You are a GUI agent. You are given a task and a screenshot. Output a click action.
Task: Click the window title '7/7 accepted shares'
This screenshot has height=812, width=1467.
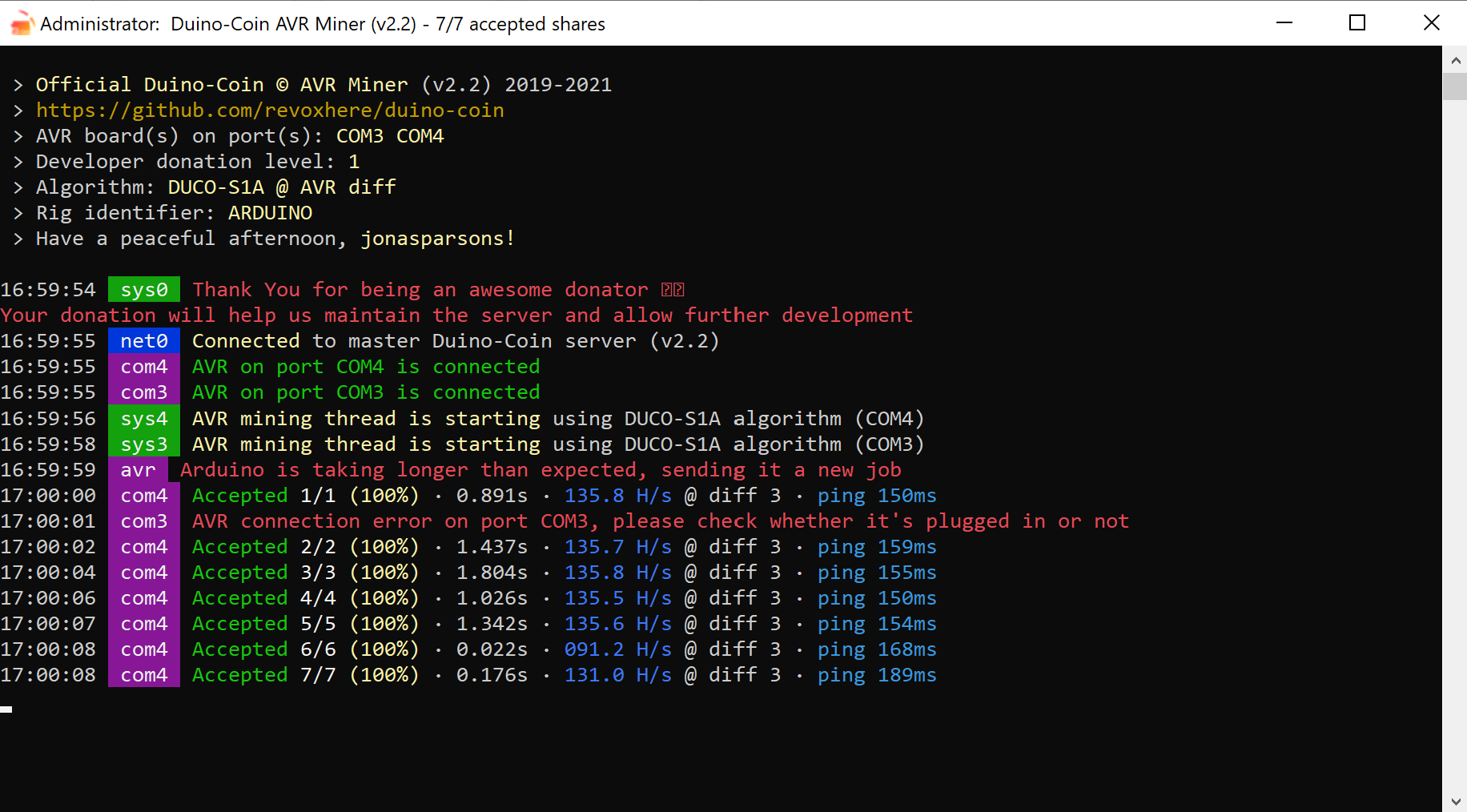point(520,24)
